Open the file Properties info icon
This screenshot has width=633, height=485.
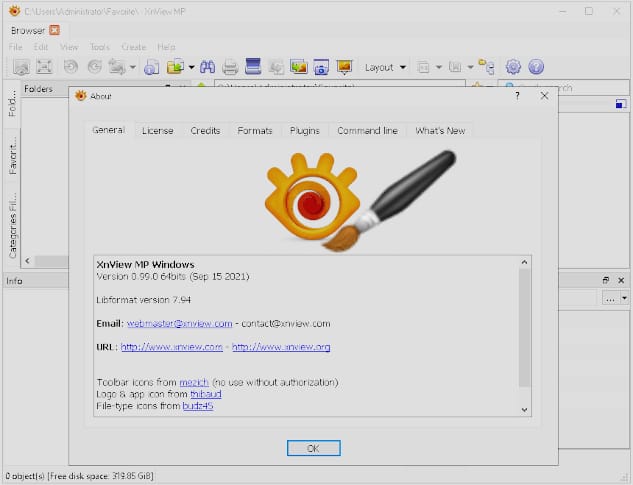pos(152,67)
